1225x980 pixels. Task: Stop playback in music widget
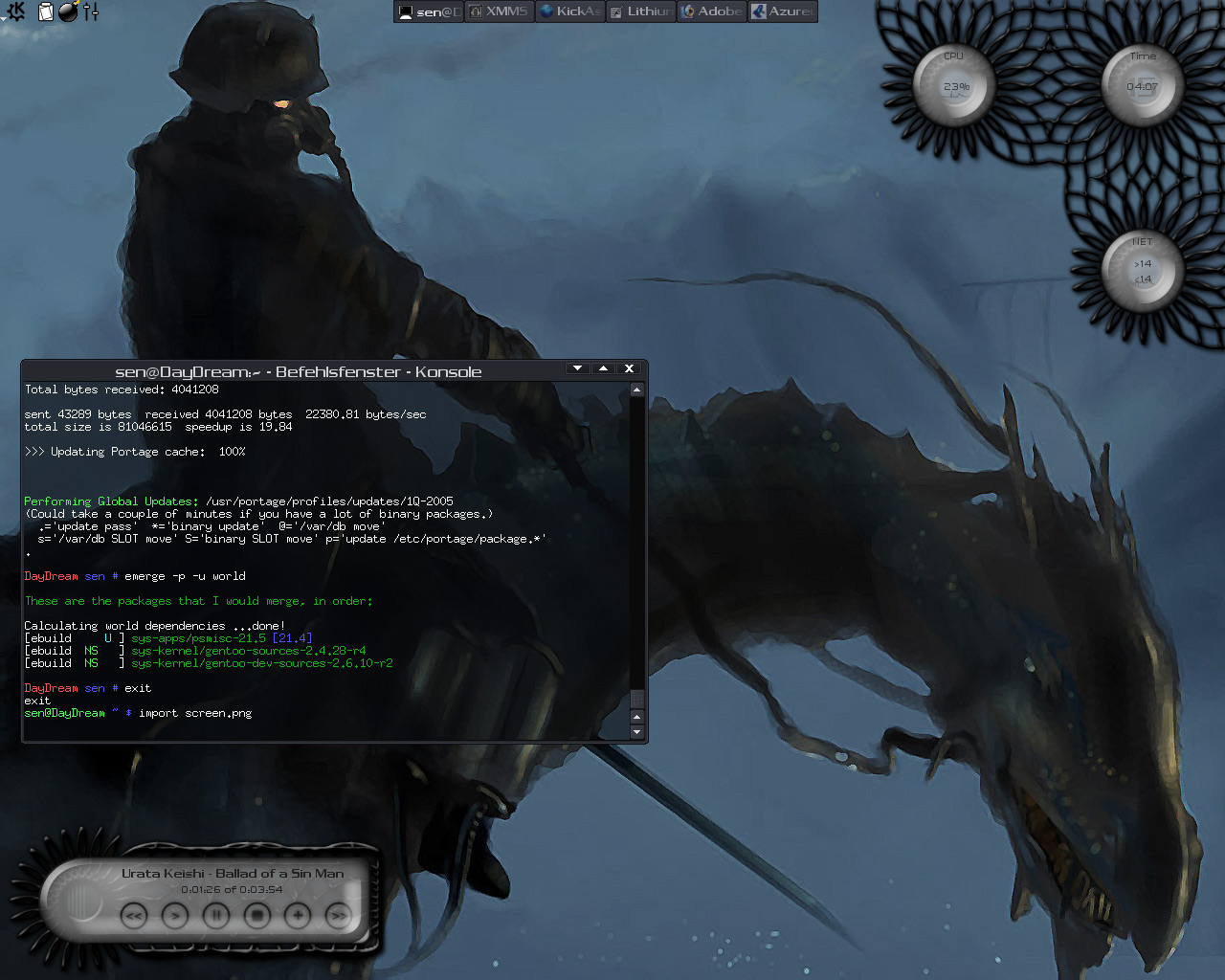(x=256, y=916)
